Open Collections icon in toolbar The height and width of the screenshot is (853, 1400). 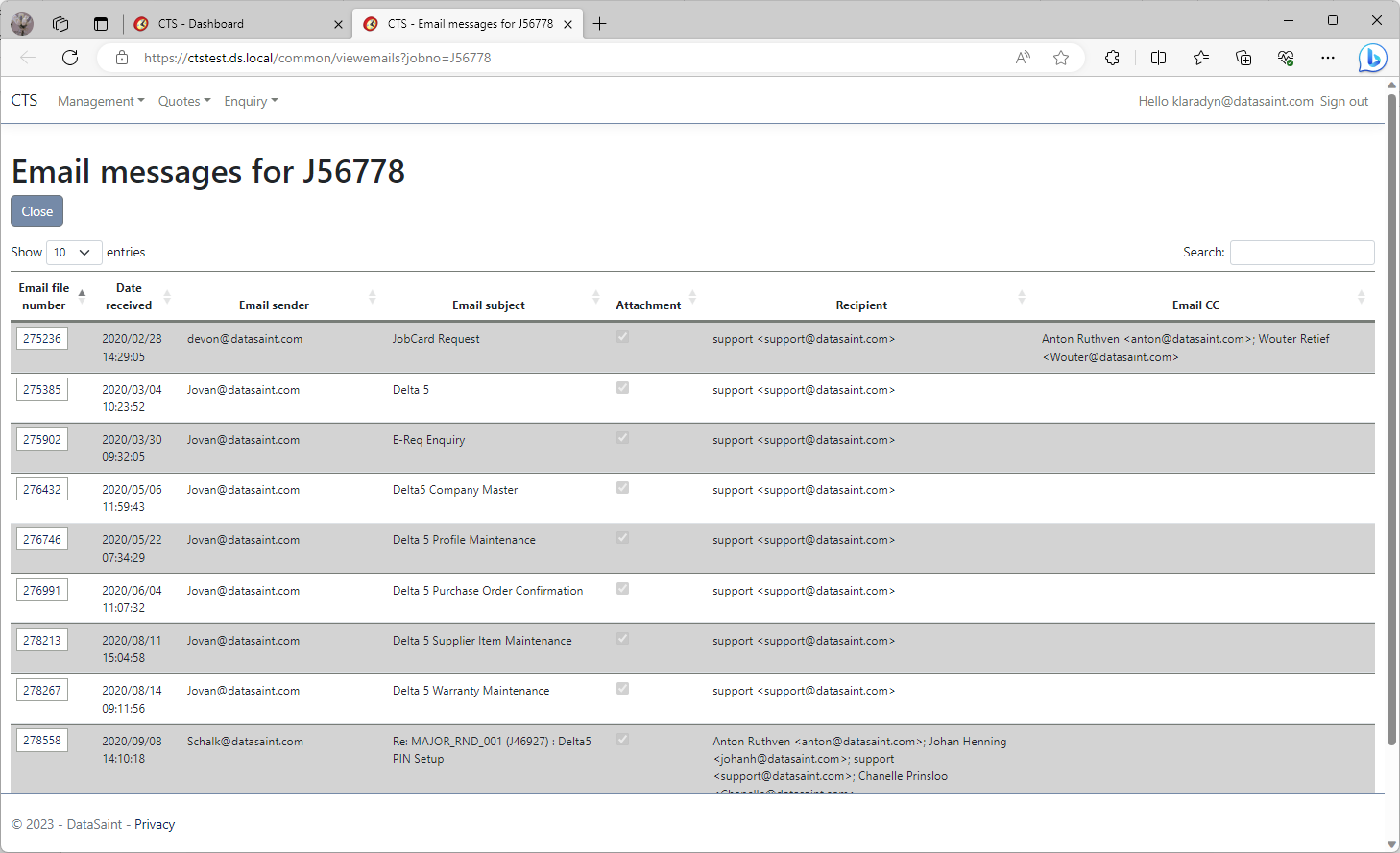(1243, 58)
